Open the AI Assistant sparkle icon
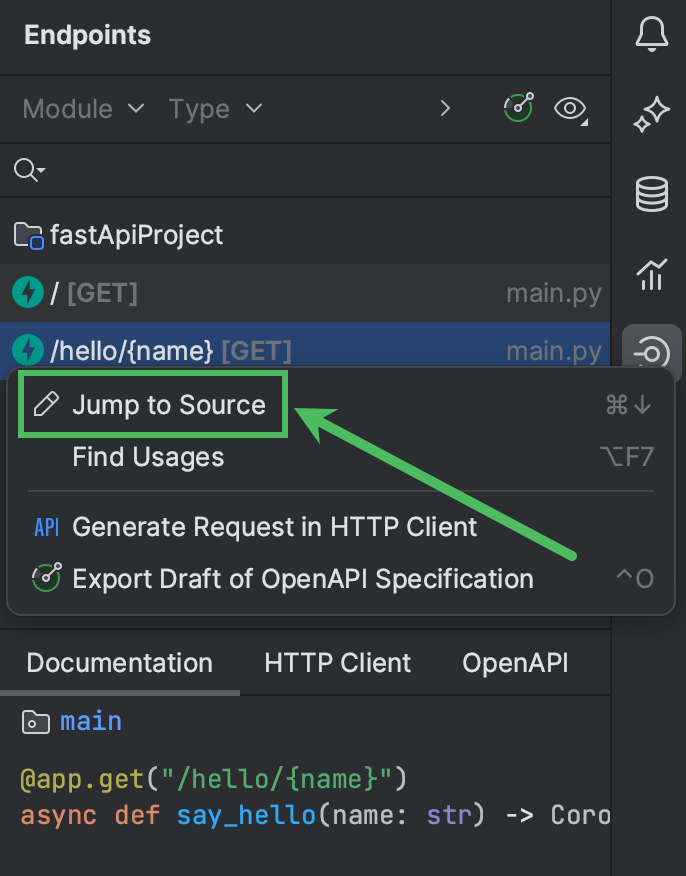Image resolution: width=686 pixels, height=876 pixels. click(651, 113)
